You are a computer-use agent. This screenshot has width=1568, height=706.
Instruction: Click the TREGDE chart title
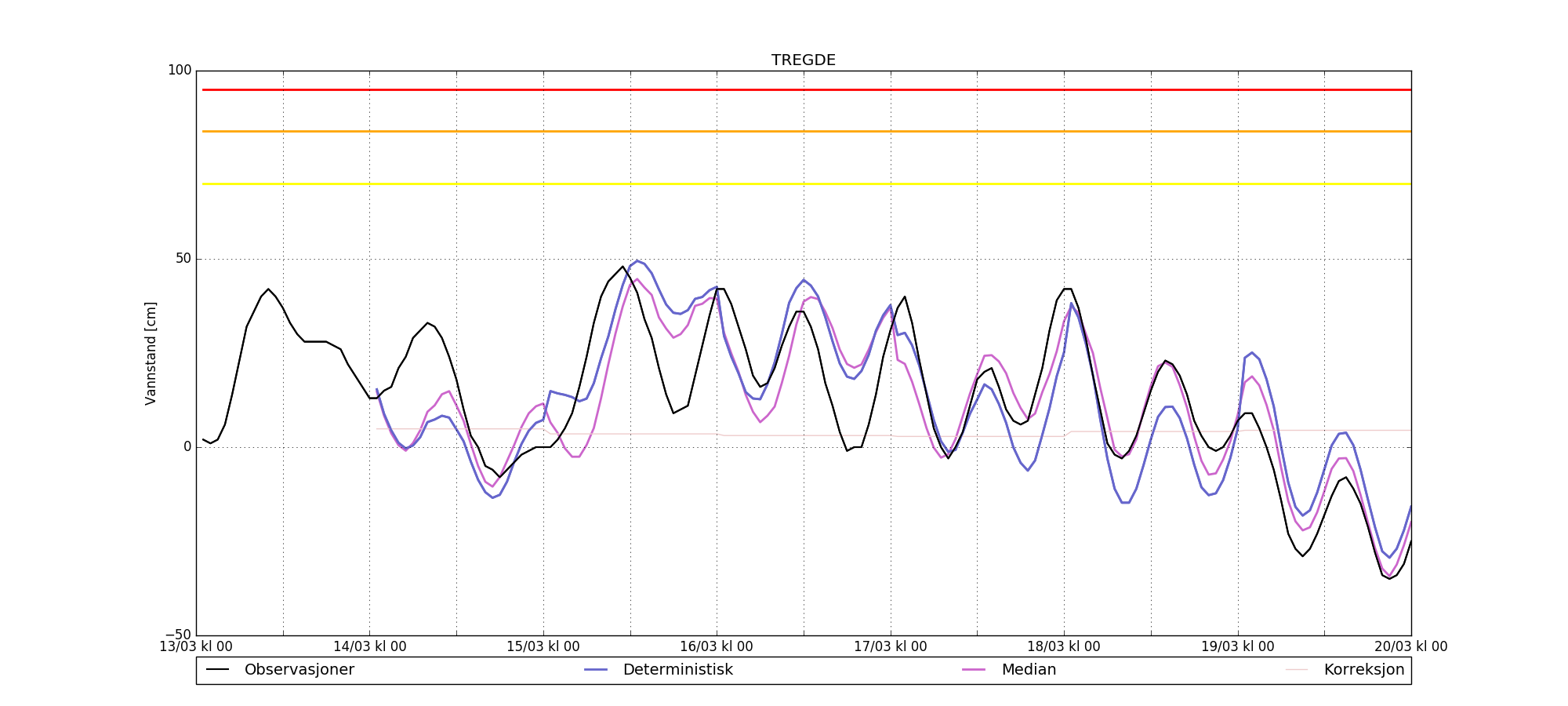pos(803,60)
